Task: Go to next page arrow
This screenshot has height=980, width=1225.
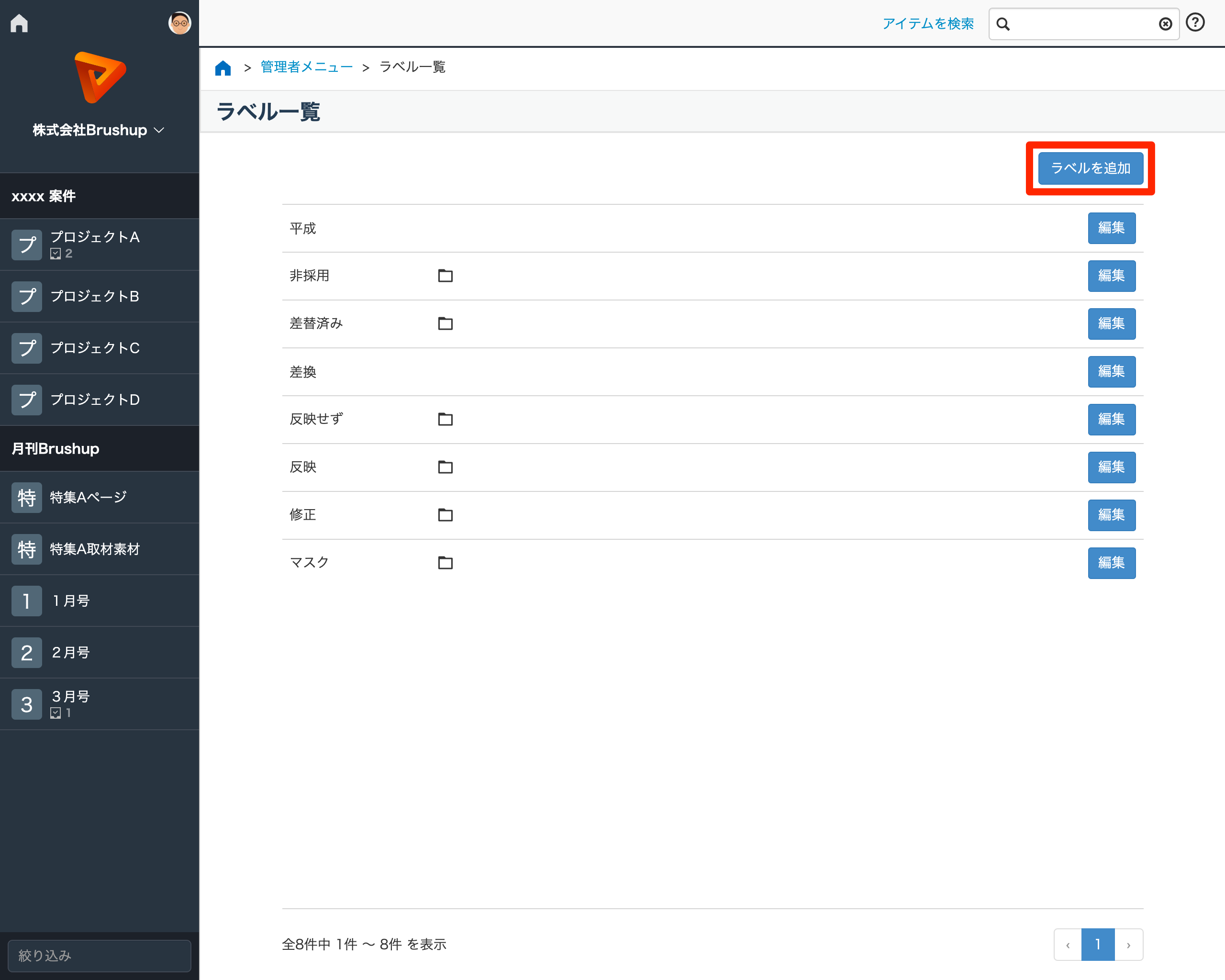Action: click(x=1128, y=945)
